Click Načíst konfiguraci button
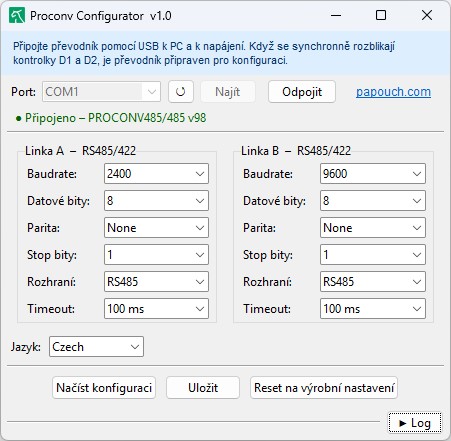 click(104, 388)
